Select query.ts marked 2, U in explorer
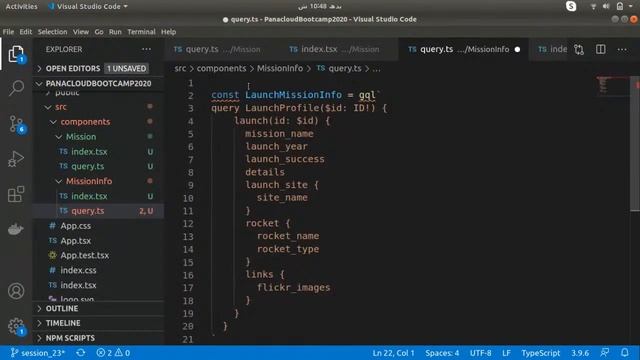This screenshot has width=640, height=360. (x=98, y=211)
